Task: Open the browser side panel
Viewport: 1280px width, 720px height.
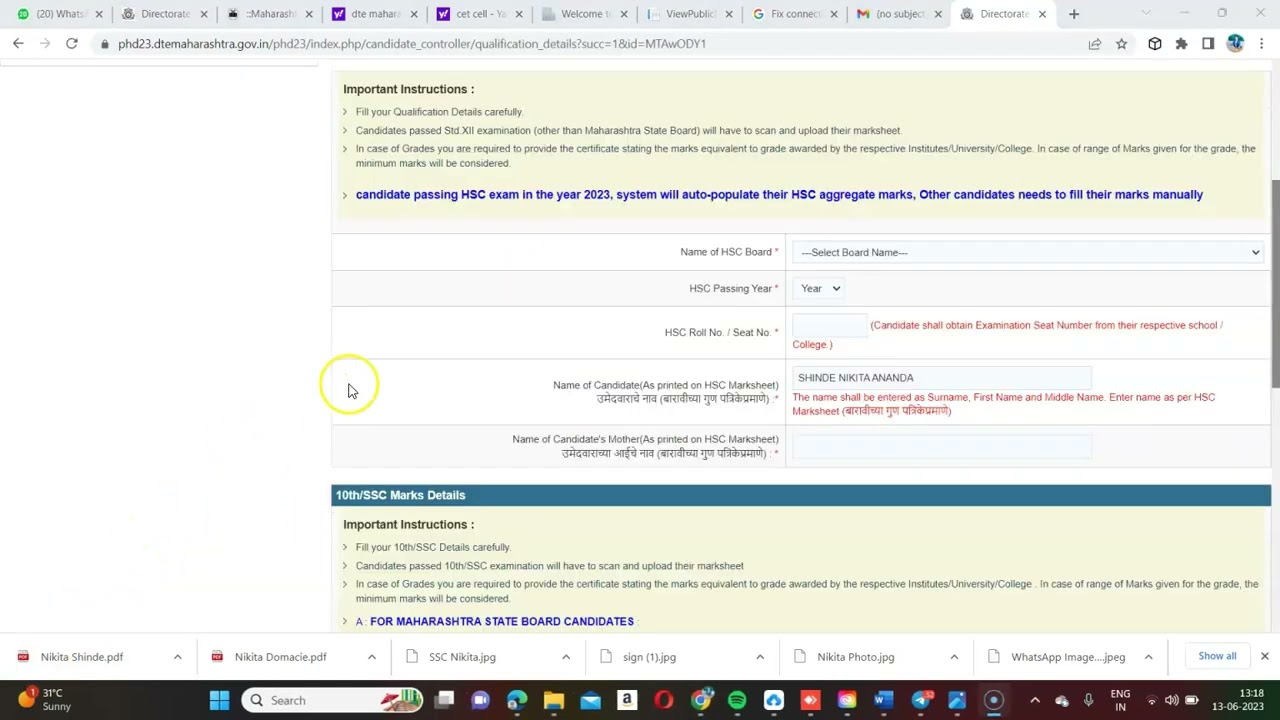Action: click(x=1208, y=44)
